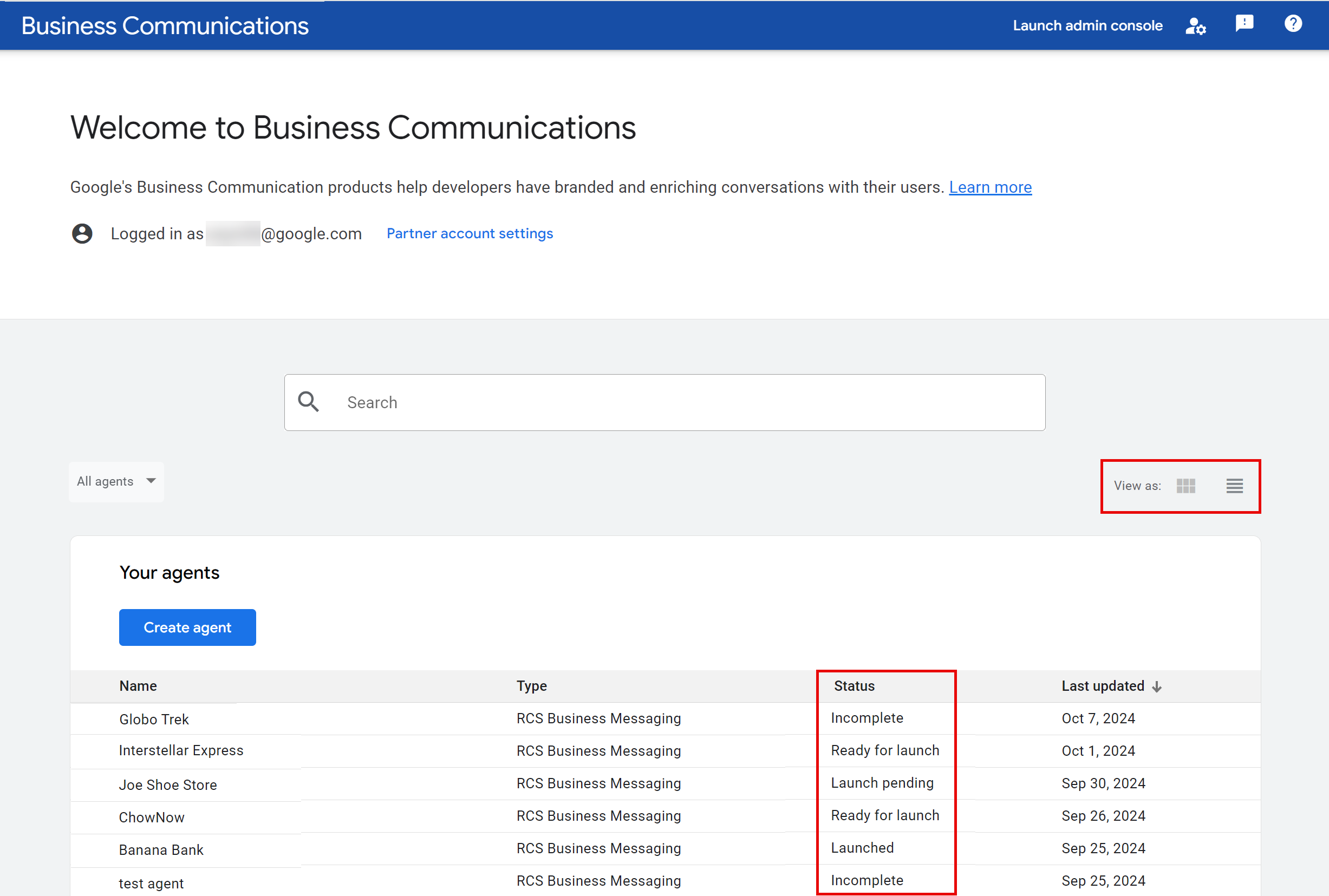Click the search magnifier icon
This screenshot has width=1329, height=896.
[310, 402]
